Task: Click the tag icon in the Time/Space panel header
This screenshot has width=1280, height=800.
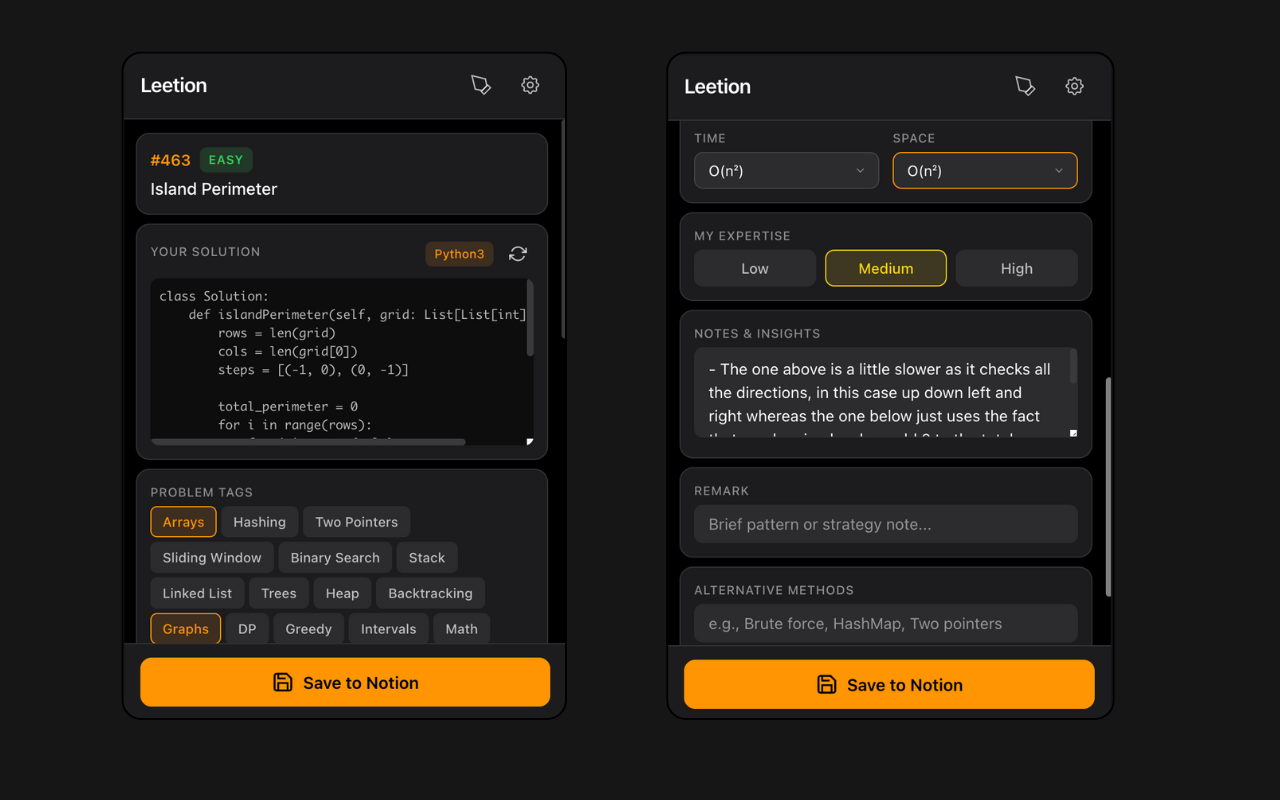Action: [x=1025, y=86]
